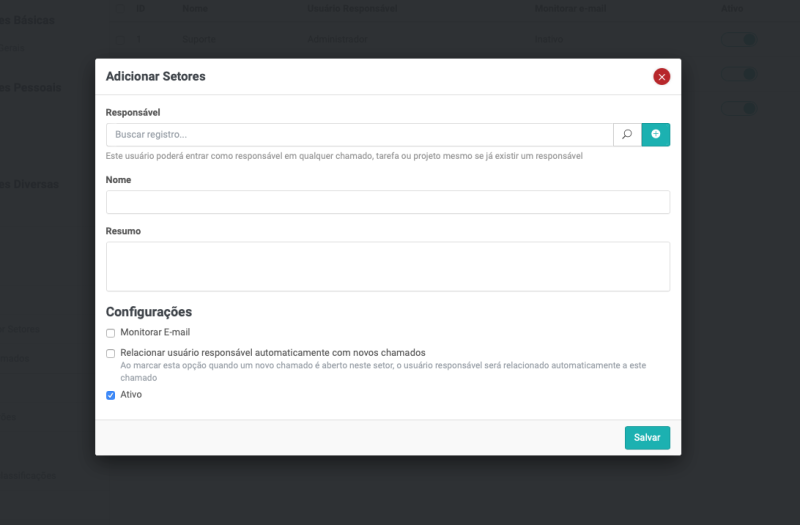The image size is (800, 525).
Task: Focus the Buscar registro search field
Action: point(359,134)
